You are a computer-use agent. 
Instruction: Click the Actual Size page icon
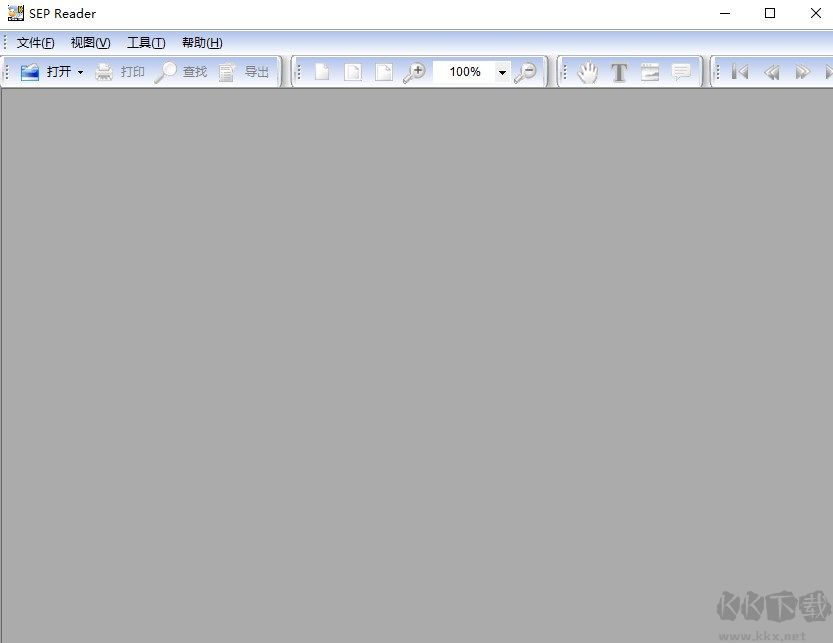(321, 71)
